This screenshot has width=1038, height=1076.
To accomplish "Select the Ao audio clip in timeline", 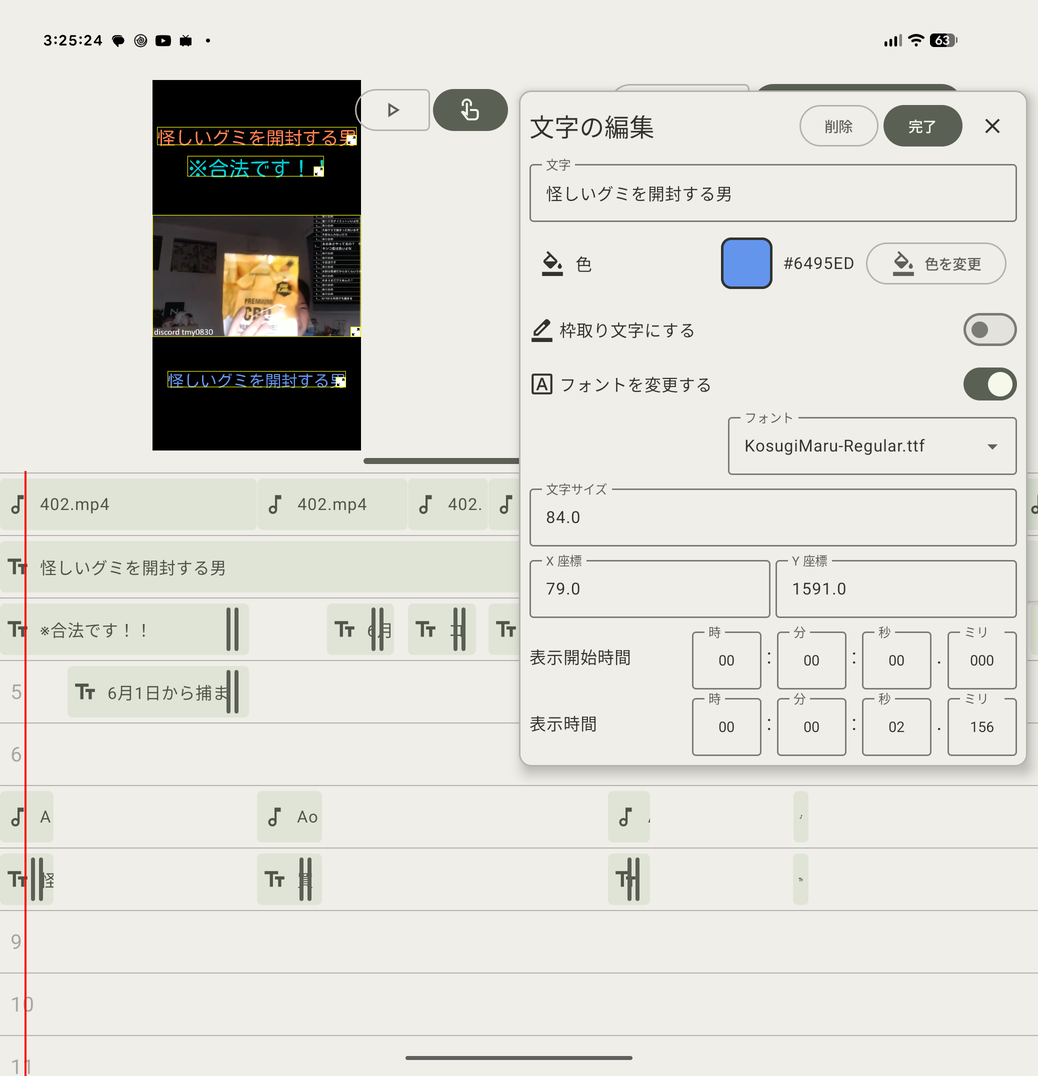I will click(290, 817).
